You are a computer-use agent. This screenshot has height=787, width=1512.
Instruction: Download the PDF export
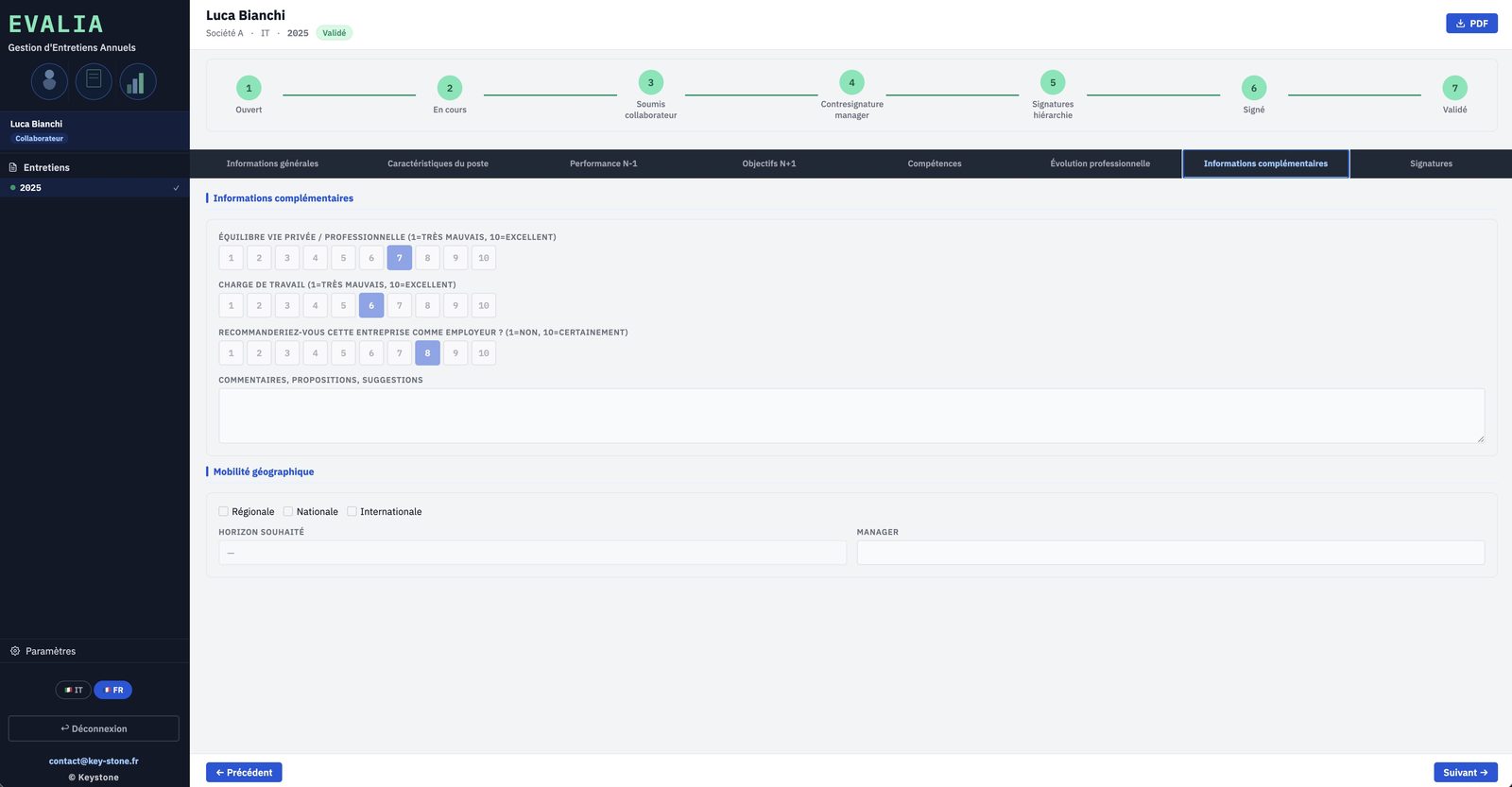1471,24
